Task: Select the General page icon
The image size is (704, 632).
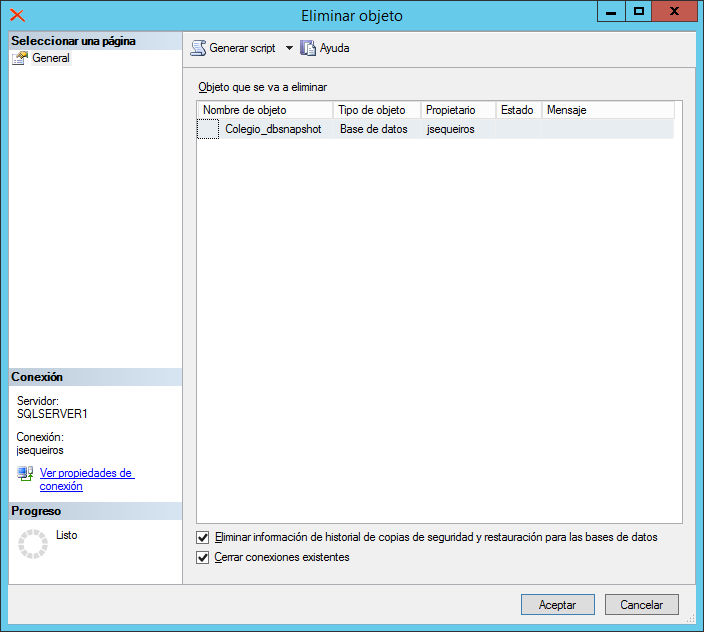Action: coord(20,58)
